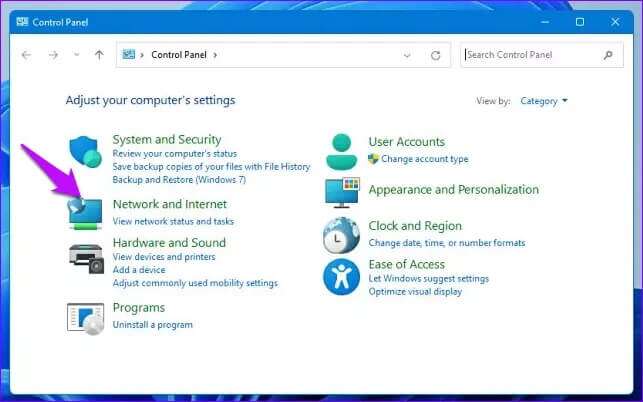Open System and Security heading link
The height and width of the screenshot is (402, 643).
click(167, 139)
